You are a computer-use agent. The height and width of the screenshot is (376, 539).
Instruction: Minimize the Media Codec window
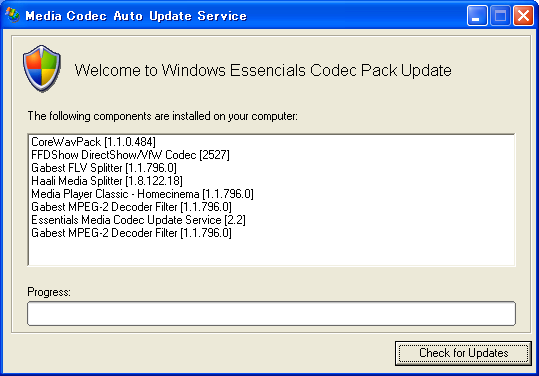(477, 15)
